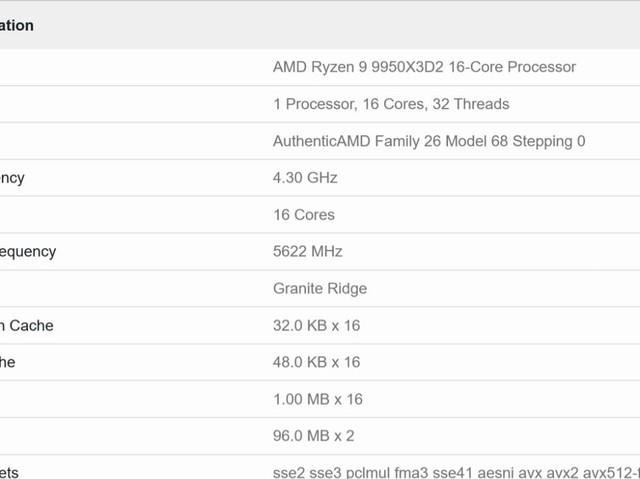Click the AuthenticAMD Family 26 Model 68 text
Viewport: 640px width, 479px height.
[429, 141]
